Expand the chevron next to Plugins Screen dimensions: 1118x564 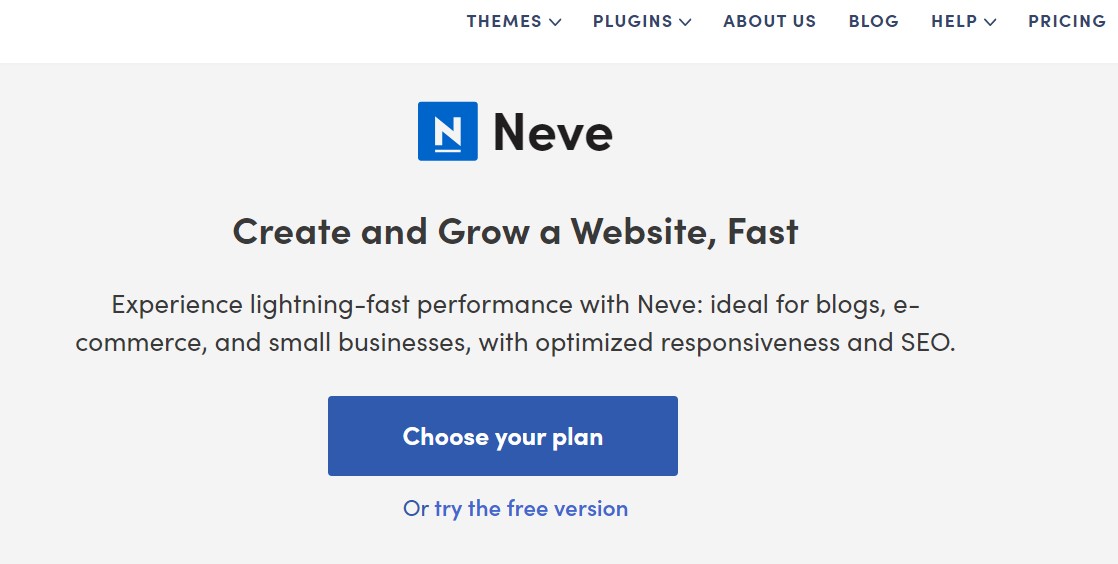685,22
